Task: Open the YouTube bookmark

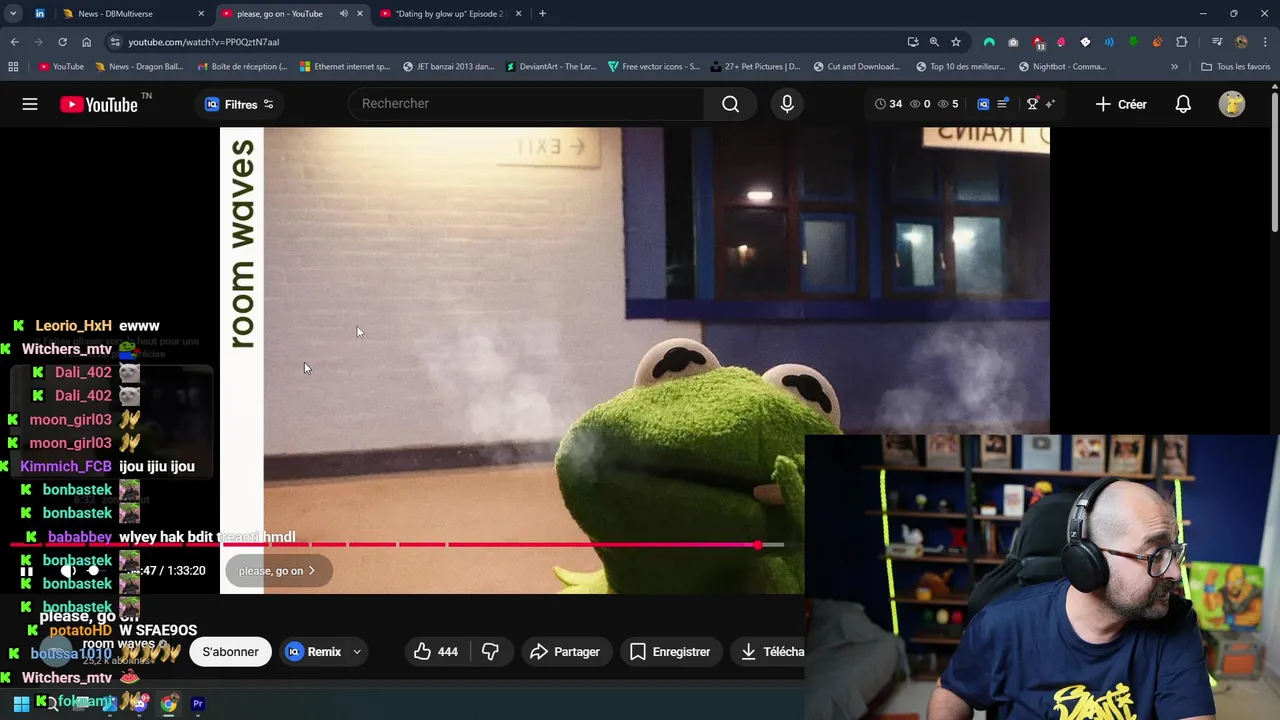Action: 61,67
